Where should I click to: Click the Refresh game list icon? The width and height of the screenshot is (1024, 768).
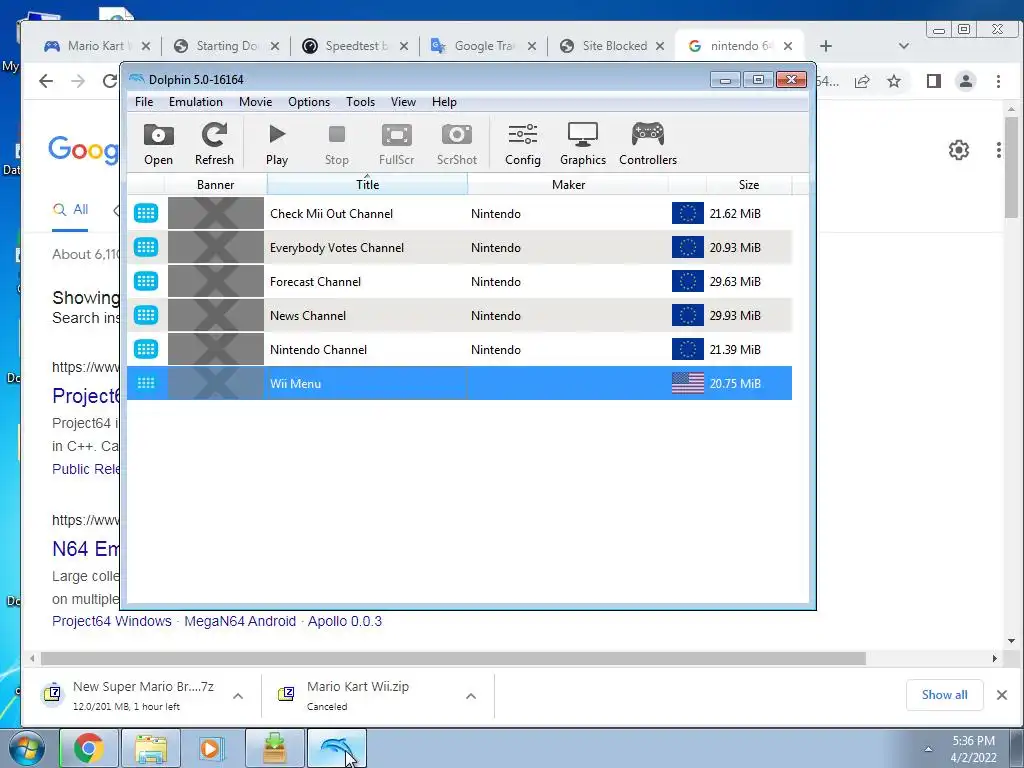coord(214,144)
